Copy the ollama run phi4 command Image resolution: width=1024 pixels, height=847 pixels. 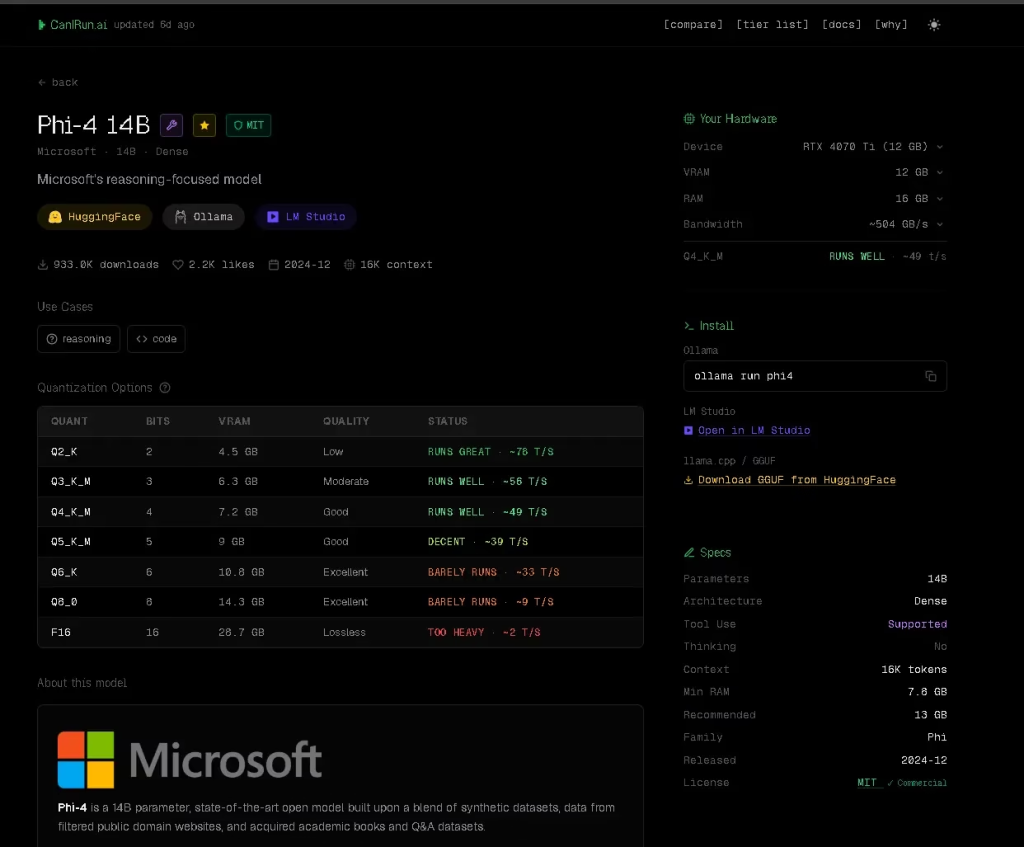(x=930, y=376)
